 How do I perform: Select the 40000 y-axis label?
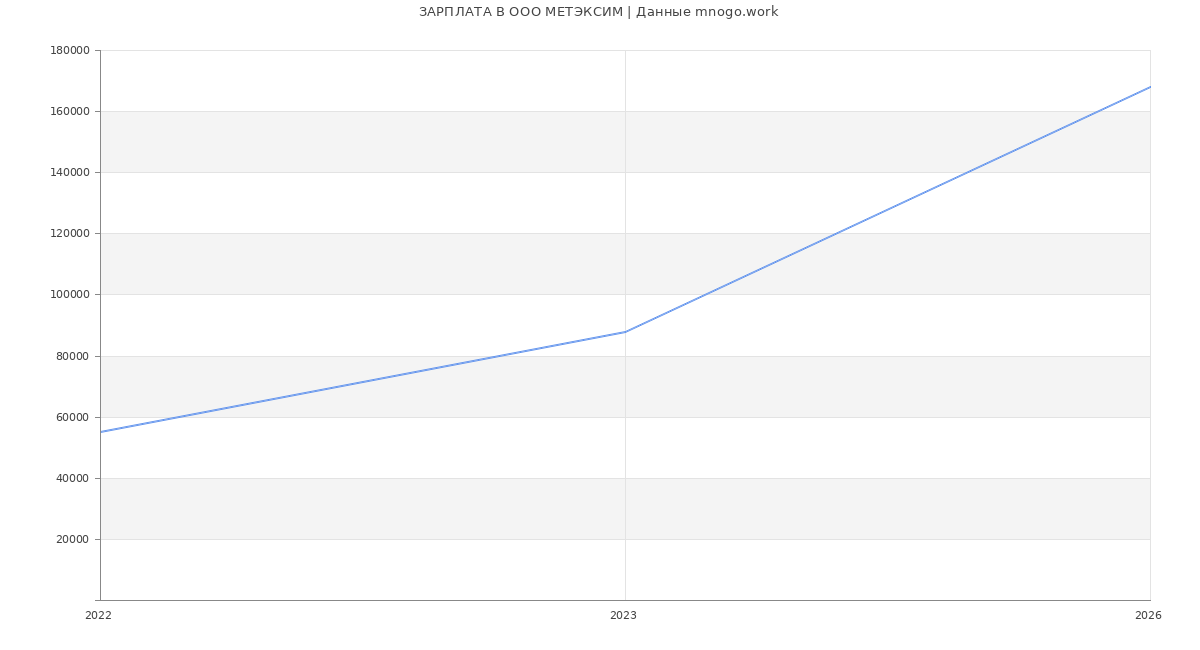point(72,478)
